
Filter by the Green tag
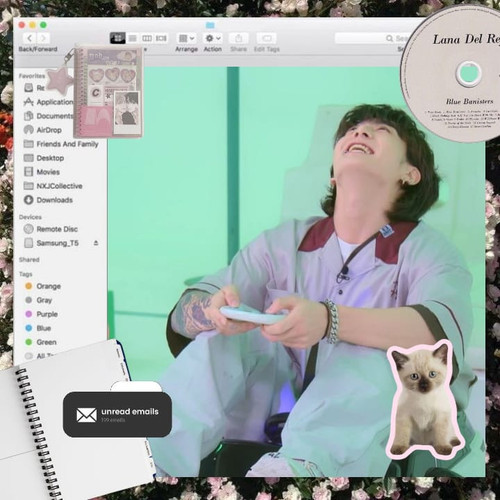(x=41, y=342)
